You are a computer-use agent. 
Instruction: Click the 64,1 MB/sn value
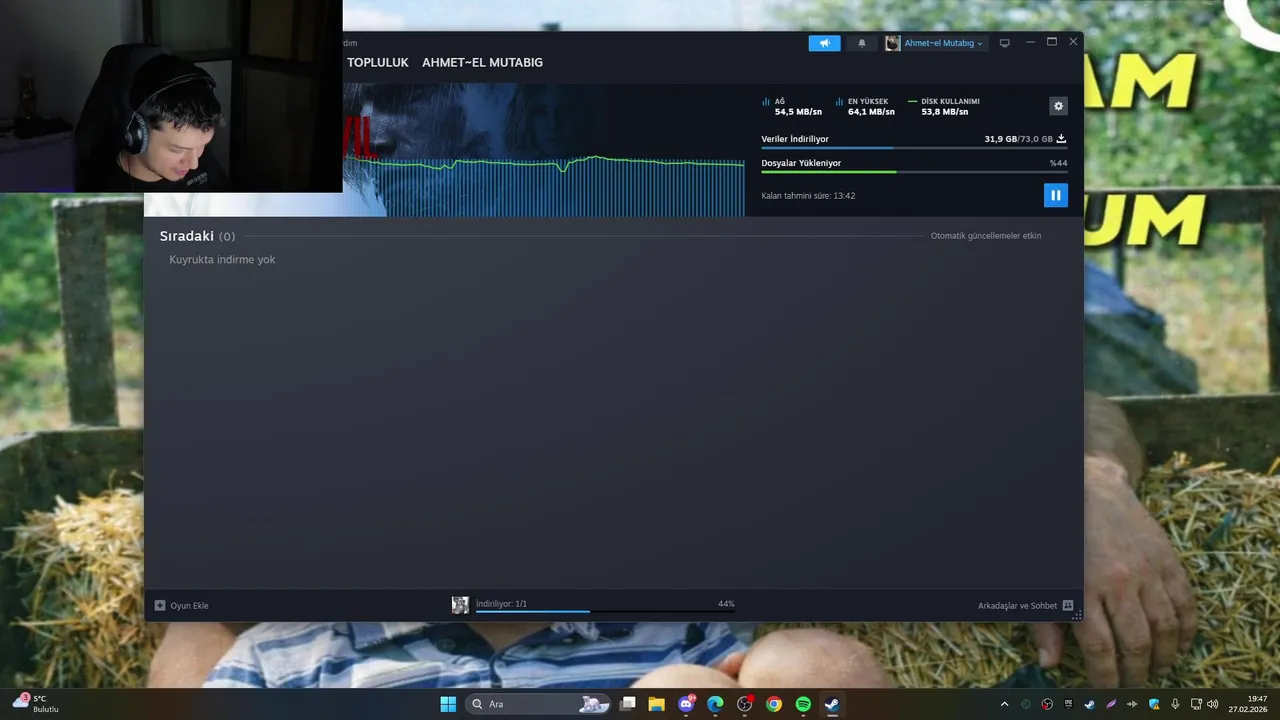tap(871, 112)
